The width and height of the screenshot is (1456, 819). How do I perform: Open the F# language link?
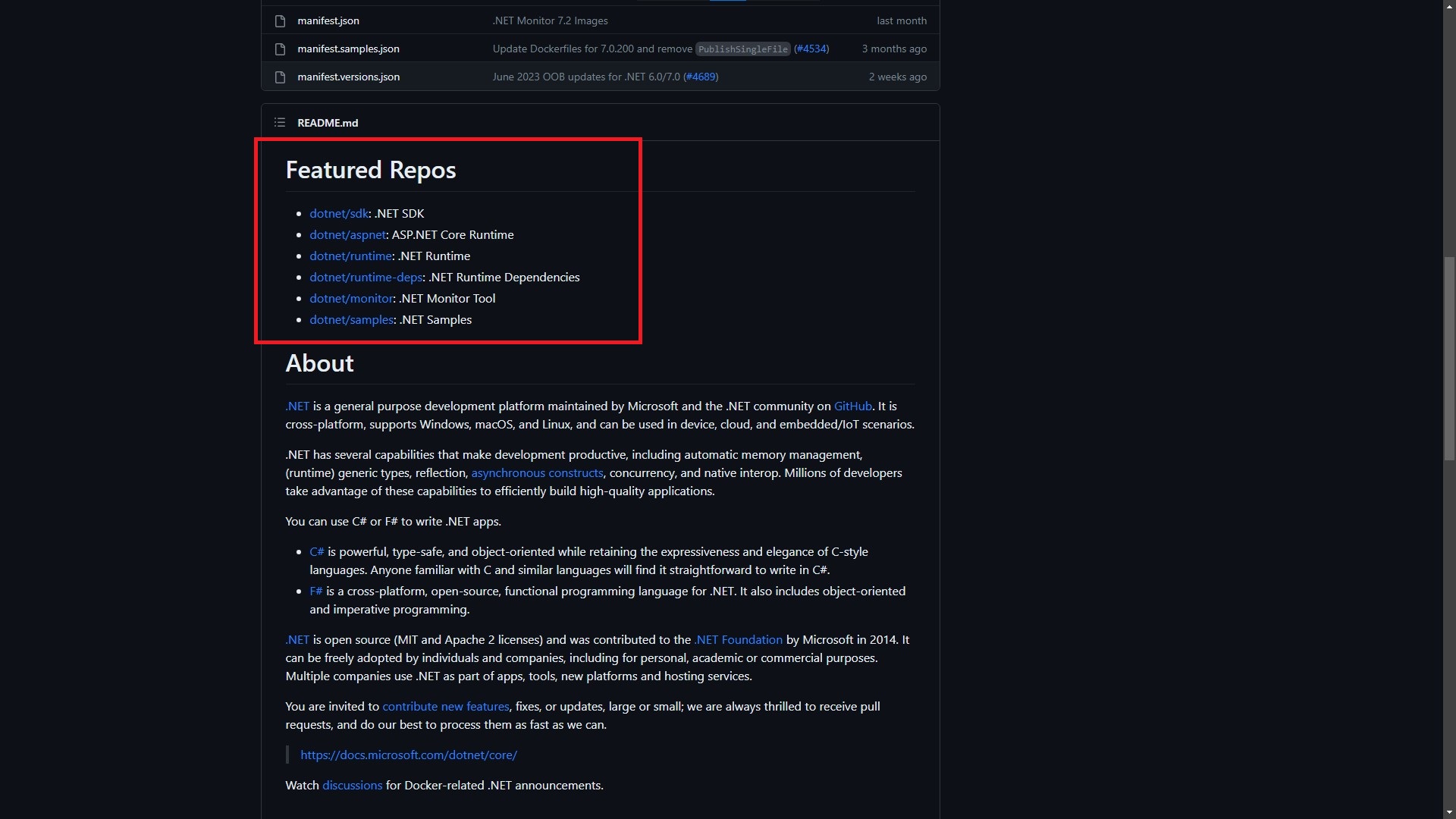pos(316,591)
